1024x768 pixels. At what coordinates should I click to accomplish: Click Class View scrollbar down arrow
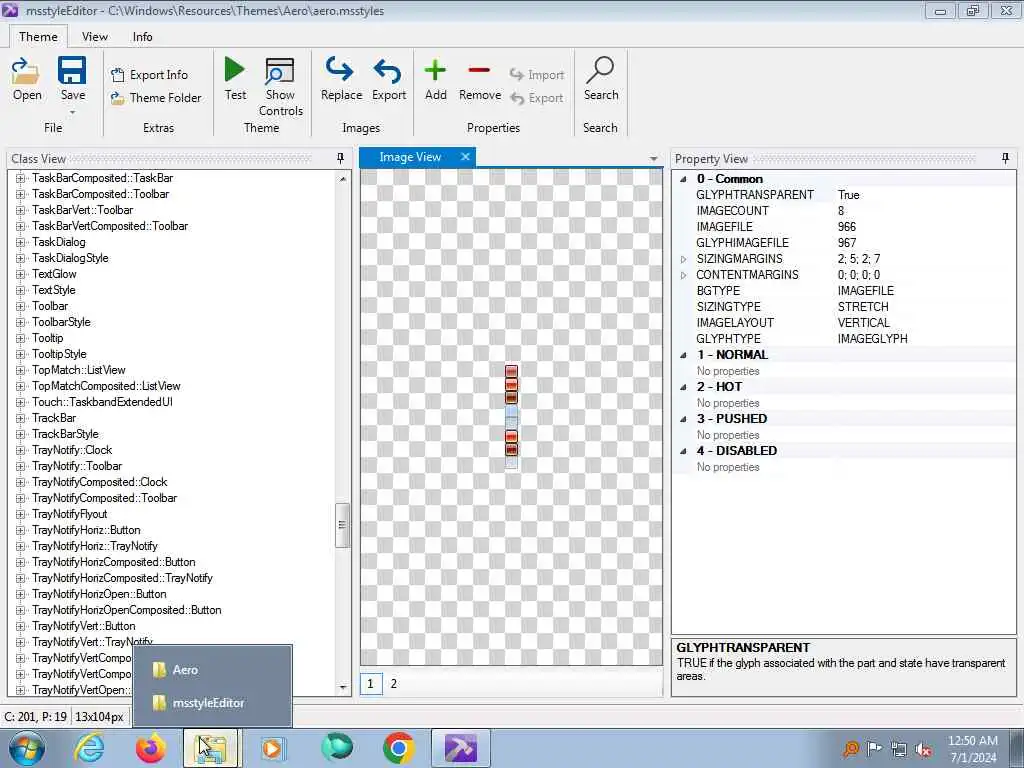[343, 687]
